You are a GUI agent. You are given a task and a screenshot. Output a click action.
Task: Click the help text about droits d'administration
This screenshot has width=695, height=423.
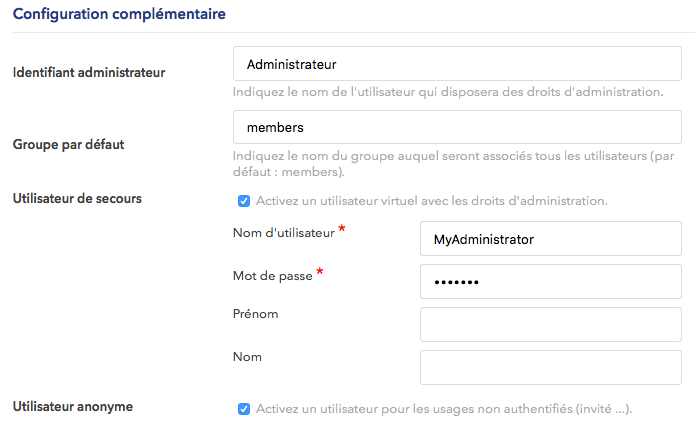click(447, 92)
